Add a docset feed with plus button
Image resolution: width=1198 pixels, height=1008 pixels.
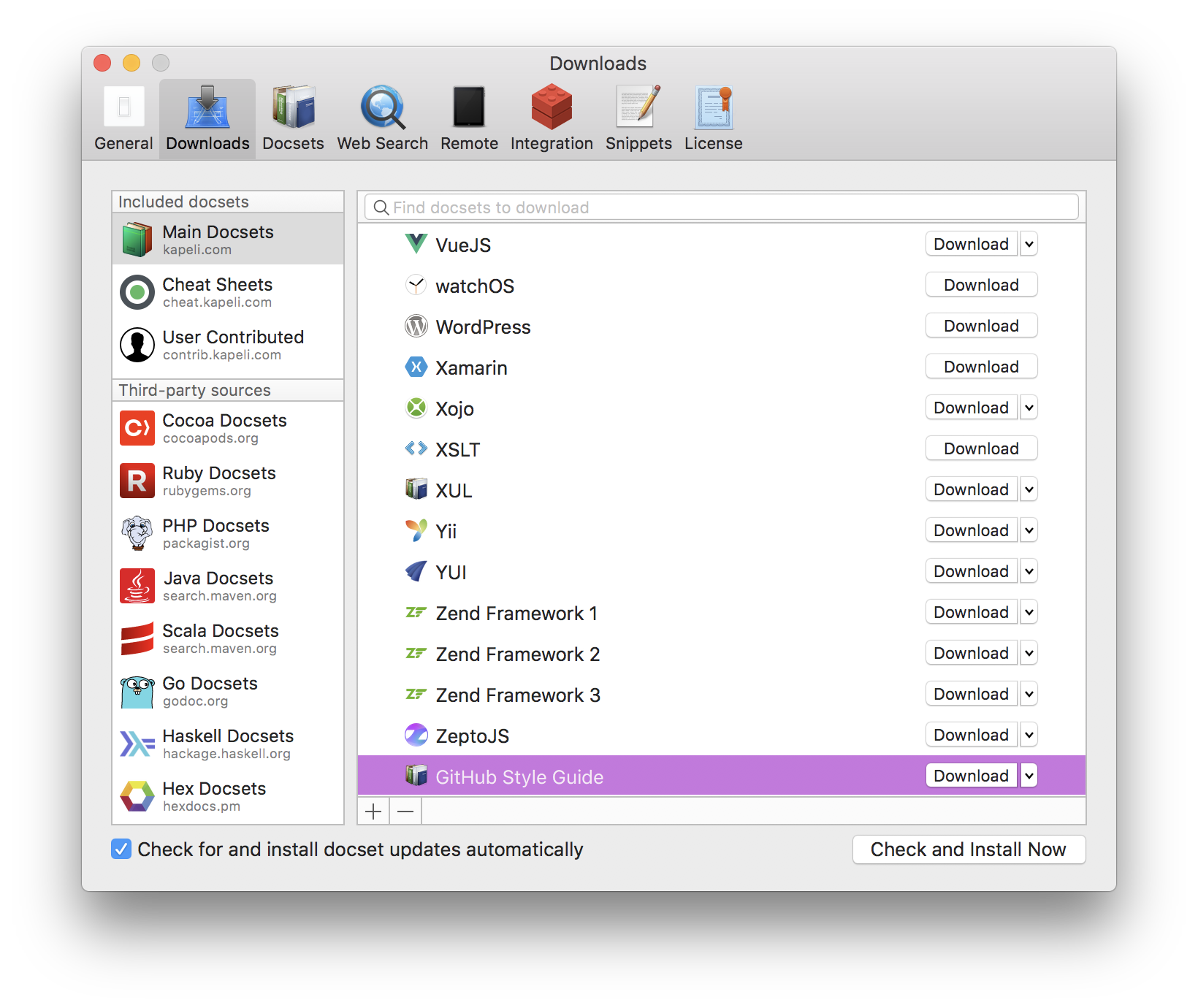click(x=373, y=812)
